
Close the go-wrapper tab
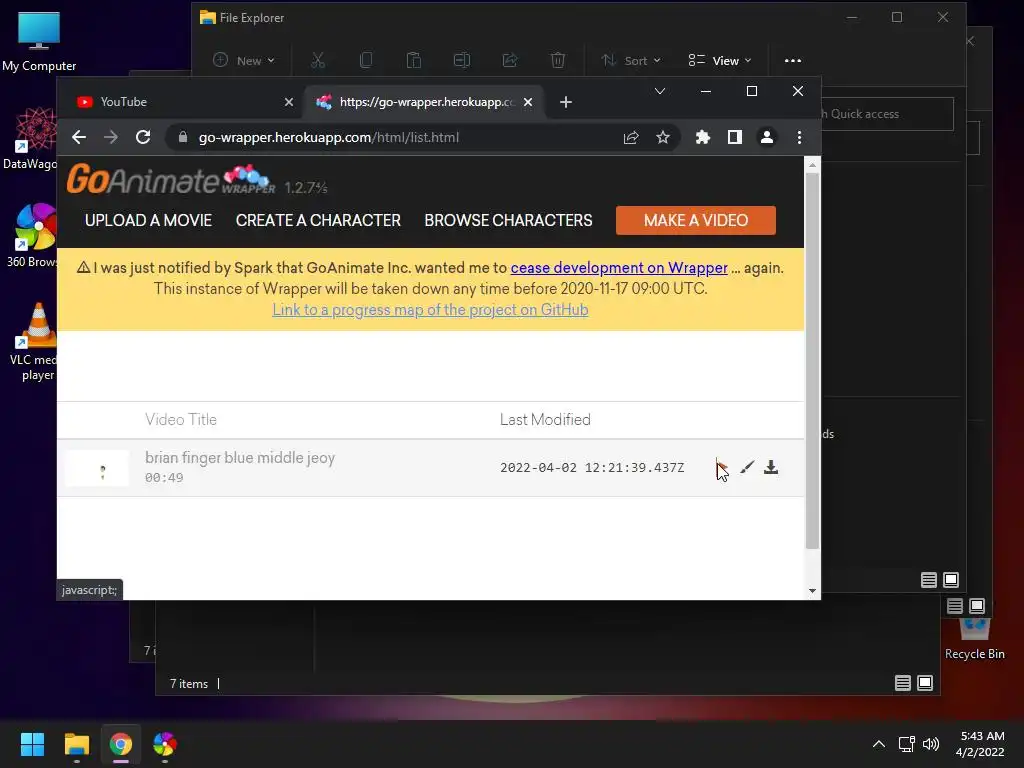point(528,102)
